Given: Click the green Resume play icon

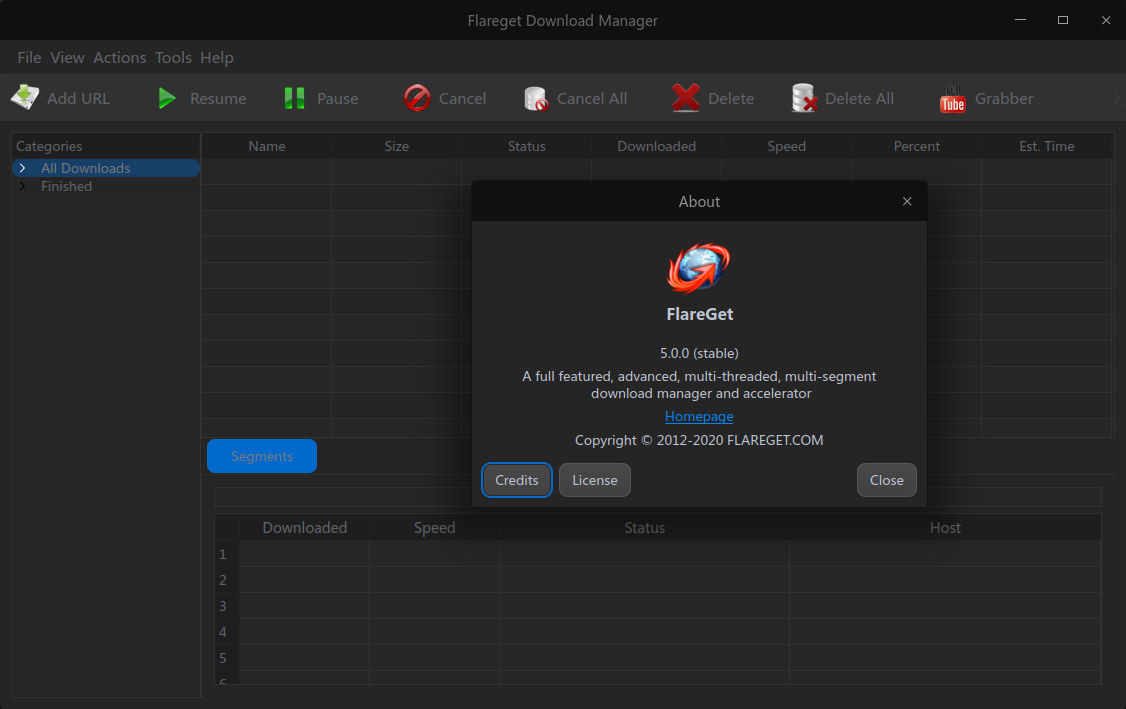Looking at the screenshot, I should pyautogui.click(x=167, y=98).
